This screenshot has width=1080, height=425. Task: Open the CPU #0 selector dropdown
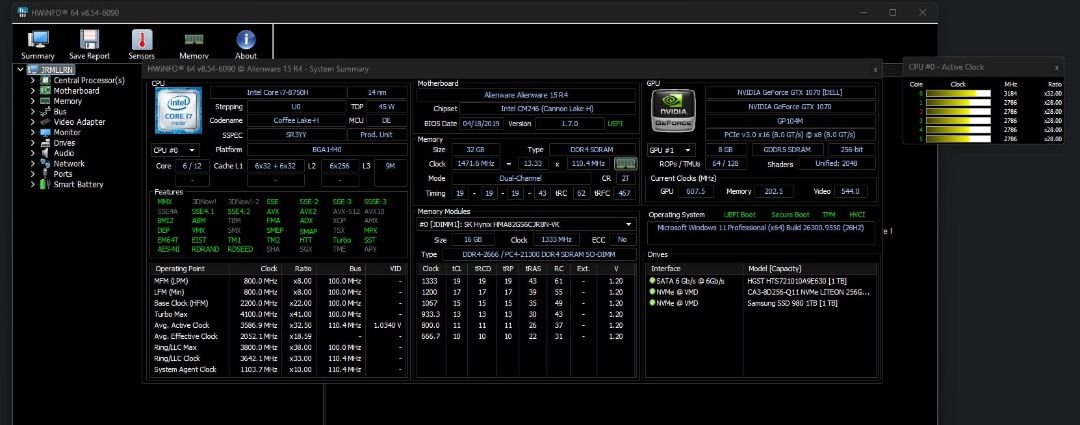coord(176,149)
